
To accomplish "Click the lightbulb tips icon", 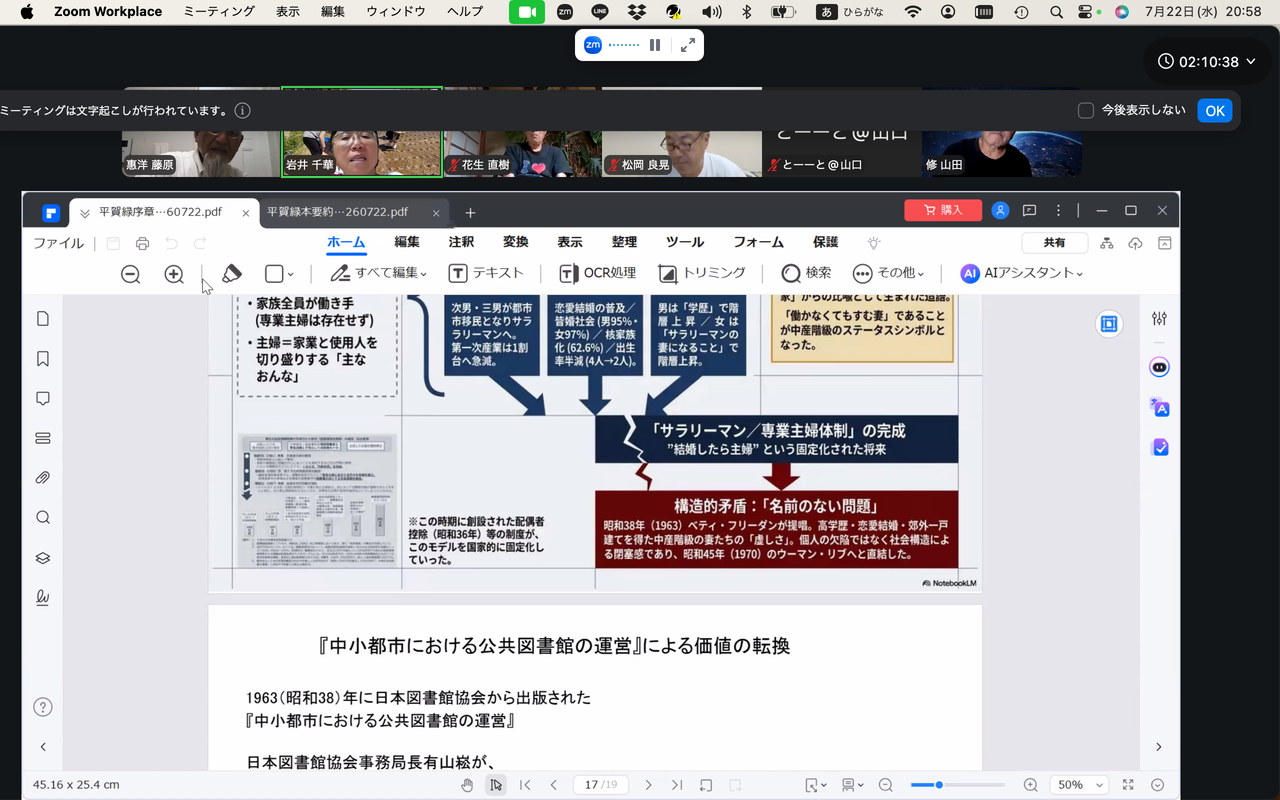I will click(873, 243).
